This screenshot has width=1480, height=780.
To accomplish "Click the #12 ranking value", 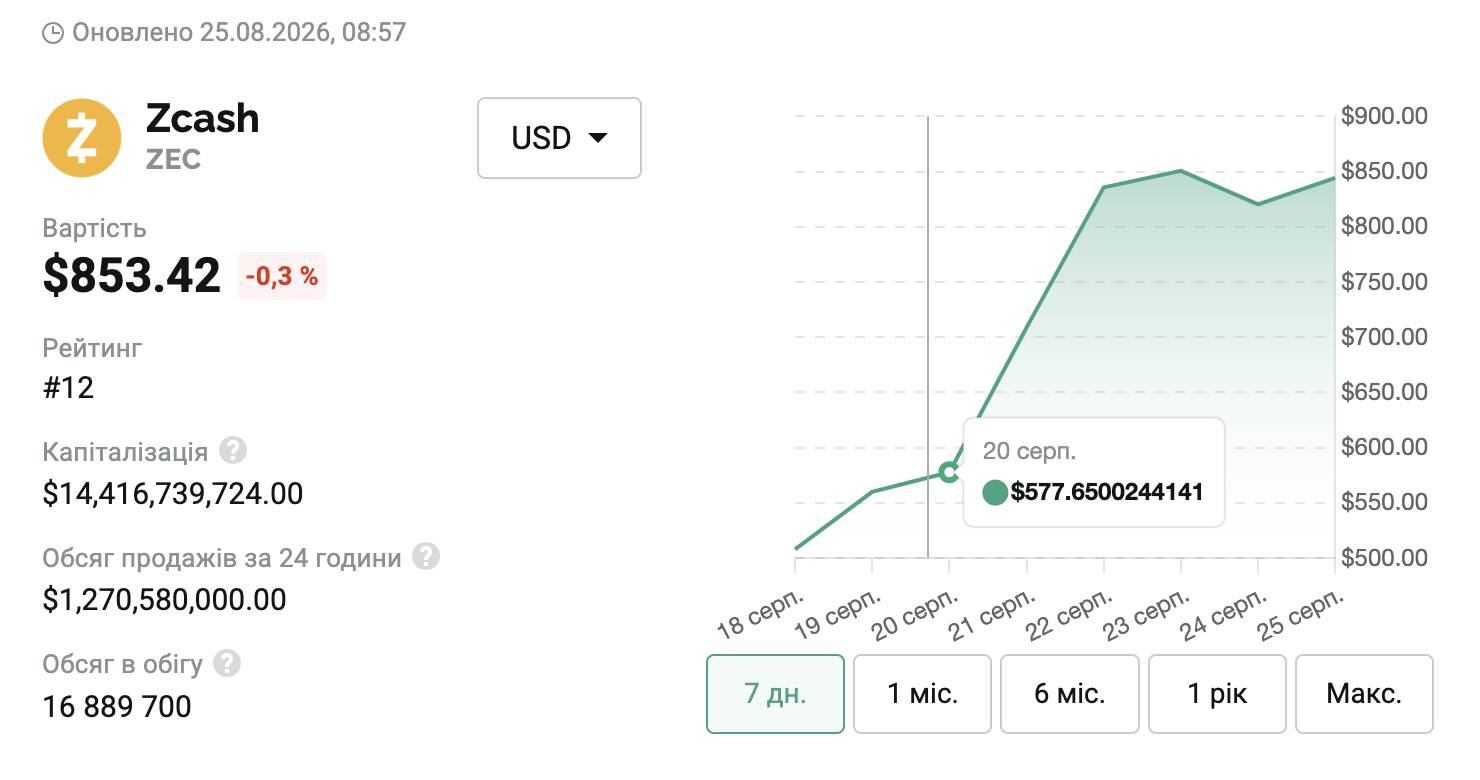I will click(x=68, y=388).
